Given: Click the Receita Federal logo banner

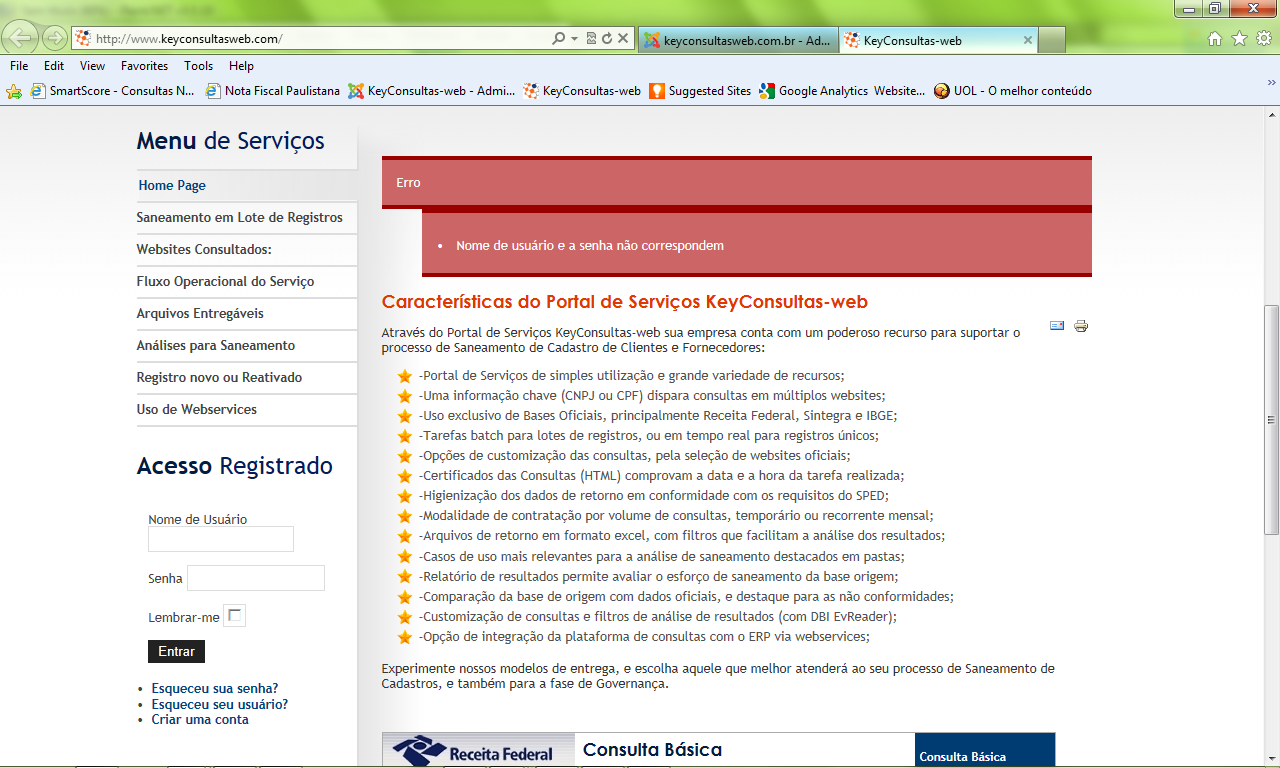Looking at the screenshot, I should [479, 750].
